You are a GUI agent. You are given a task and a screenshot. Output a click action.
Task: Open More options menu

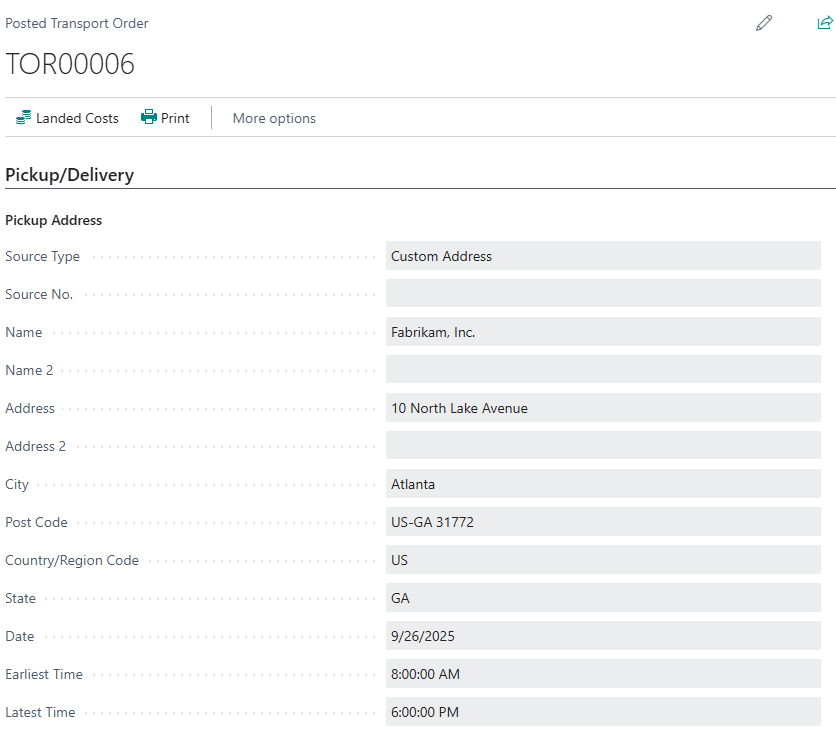point(274,118)
